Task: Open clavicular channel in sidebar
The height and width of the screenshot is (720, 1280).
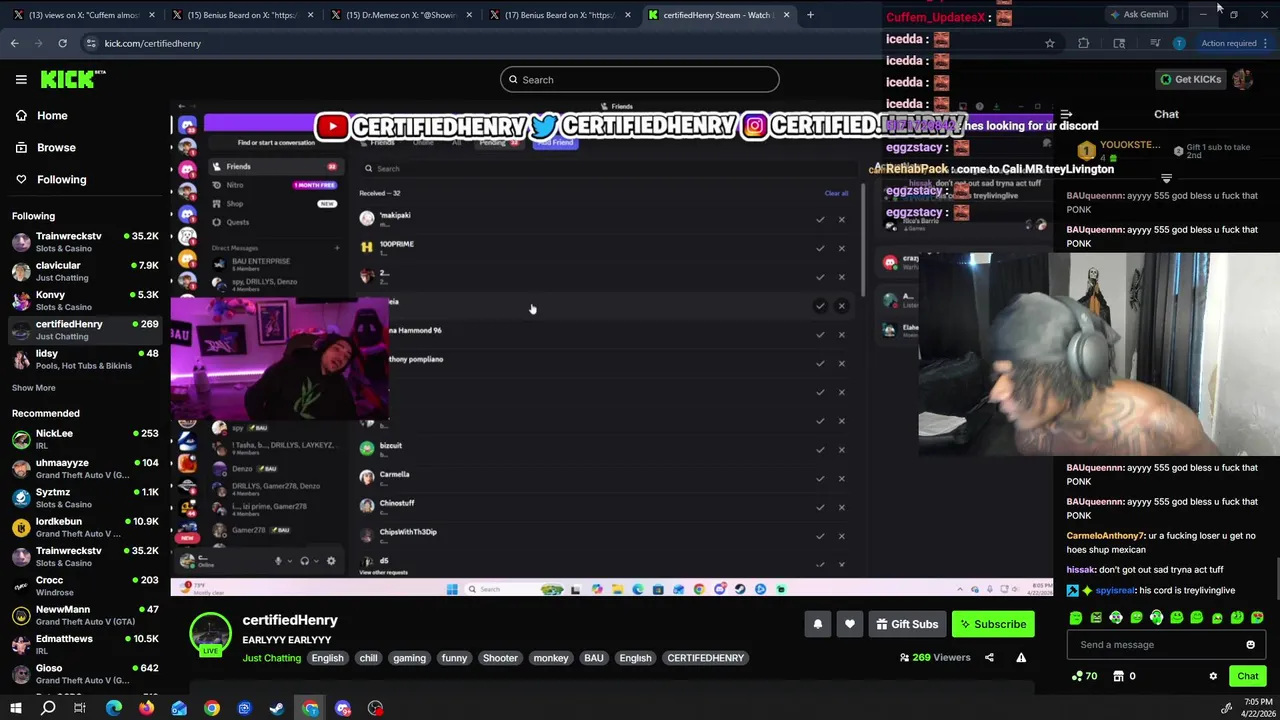Action: coord(85,271)
